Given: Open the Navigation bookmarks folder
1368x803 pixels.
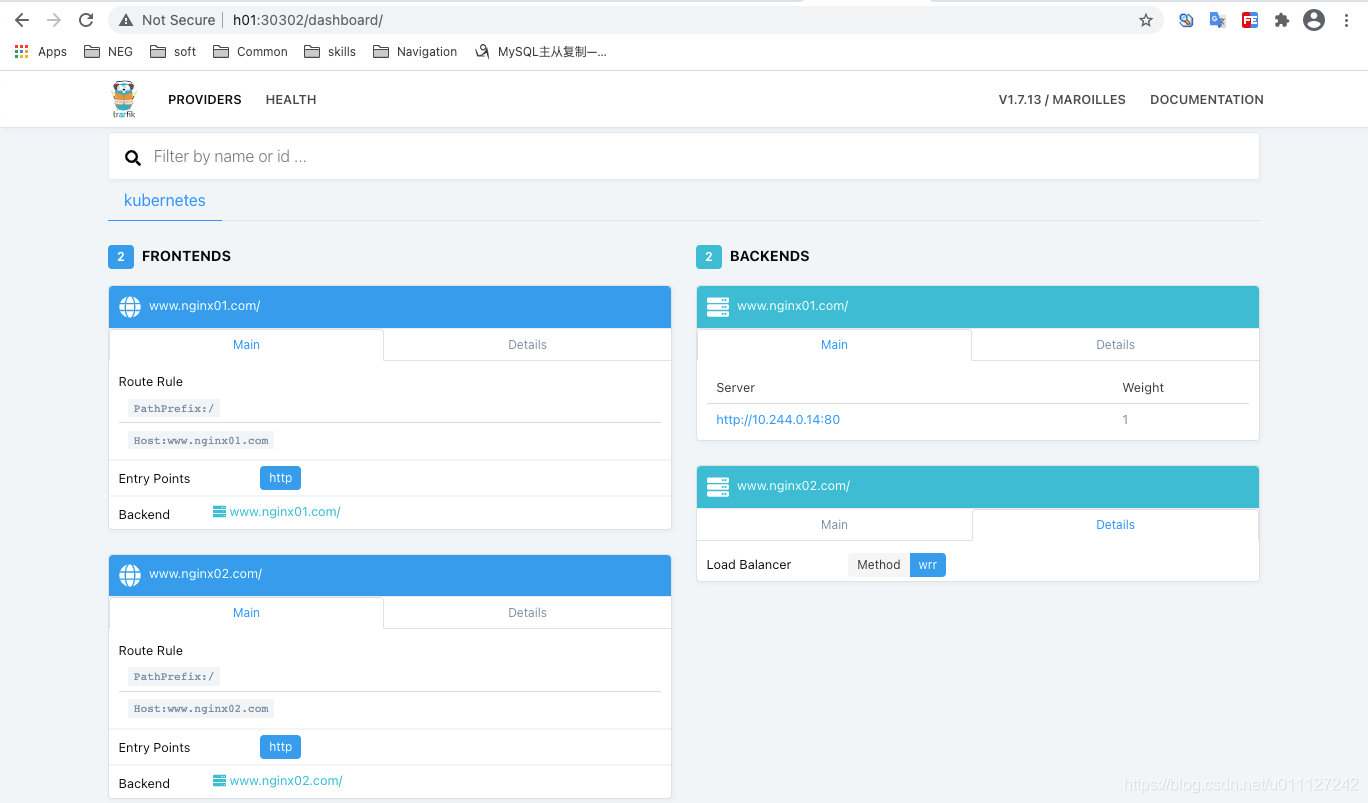Looking at the screenshot, I should (x=415, y=52).
